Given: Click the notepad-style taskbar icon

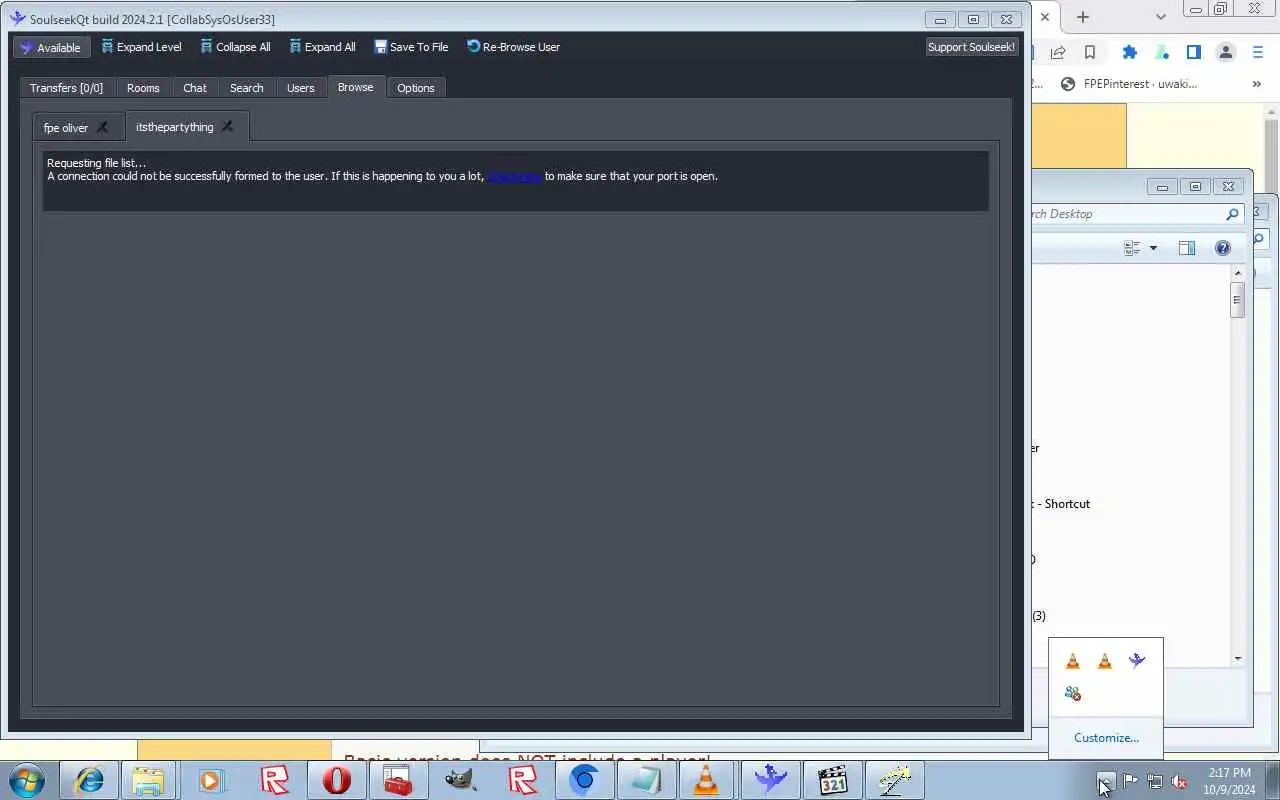Looking at the screenshot, I should pyautogui.click(x=646, y=780).
